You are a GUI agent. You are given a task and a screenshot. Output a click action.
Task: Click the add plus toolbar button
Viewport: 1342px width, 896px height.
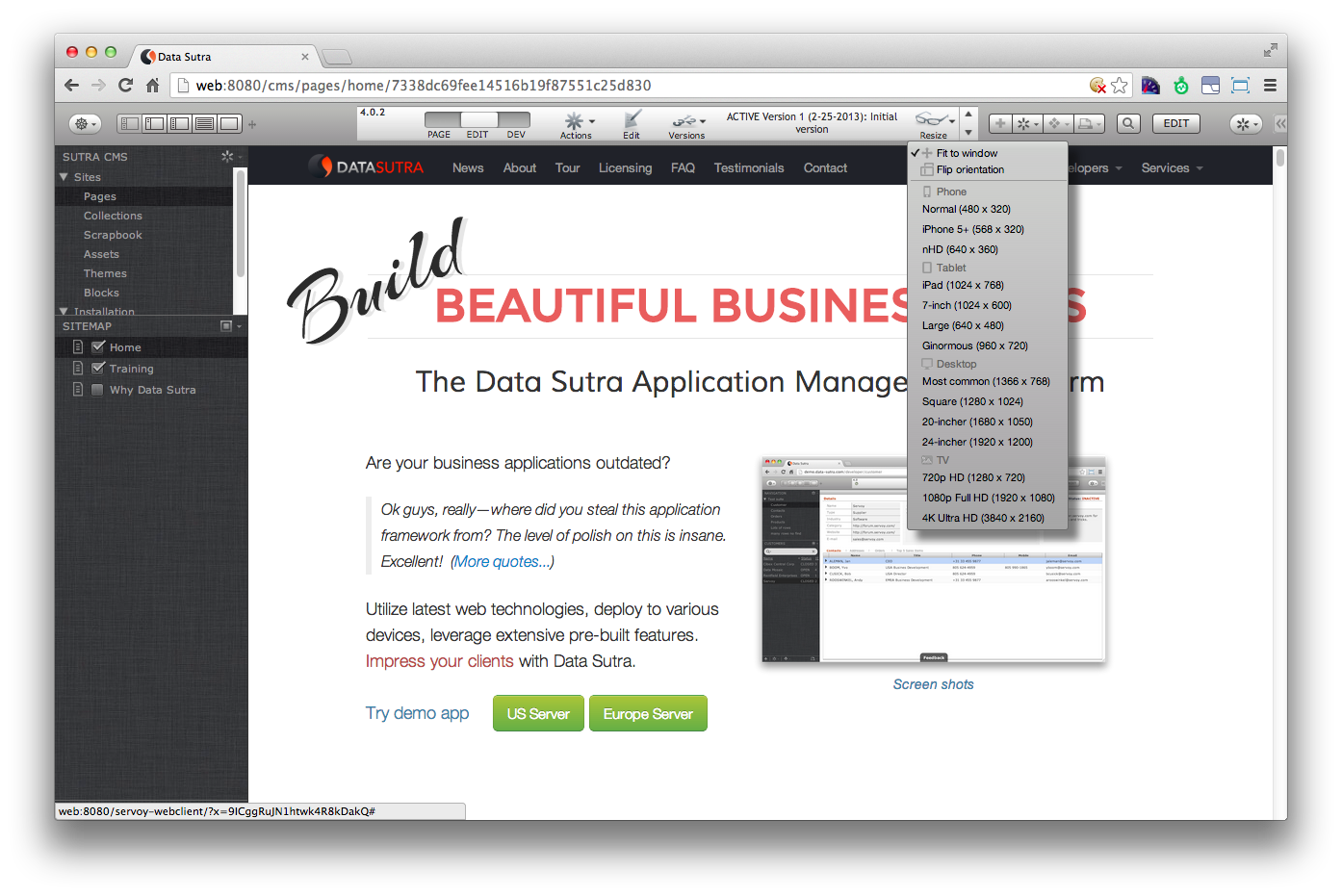click(1000, 123)
